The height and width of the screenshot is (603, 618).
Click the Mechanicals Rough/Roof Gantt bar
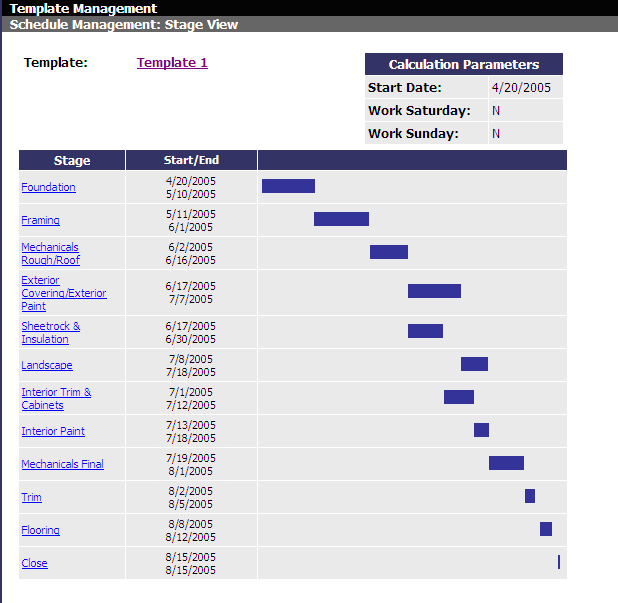tap(389, 252)
